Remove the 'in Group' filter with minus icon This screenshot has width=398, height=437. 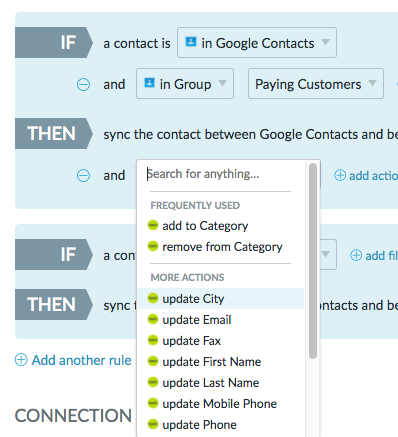pyautogui.click(x=83, y=84)
